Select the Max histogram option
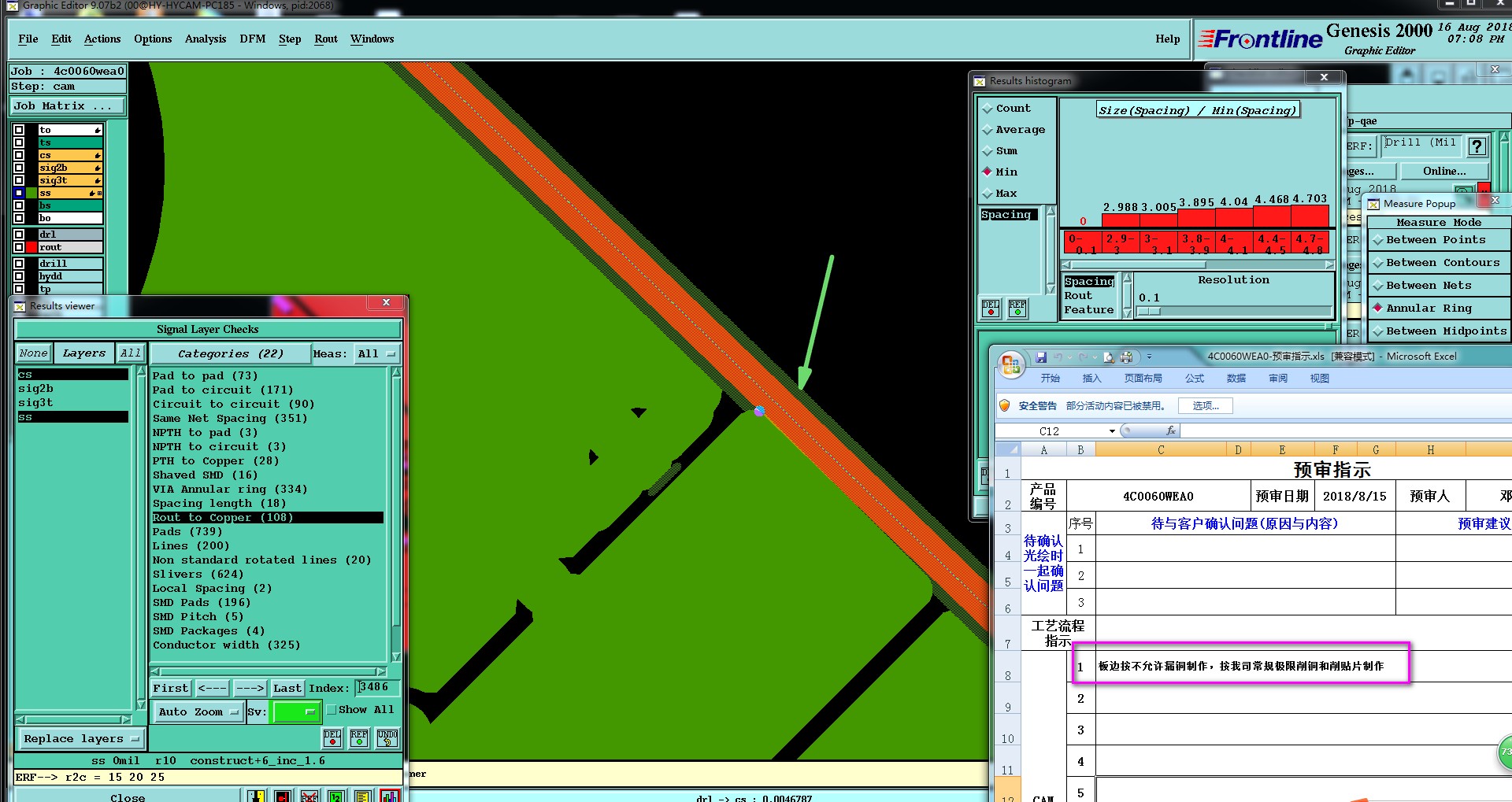 point(999,194)
